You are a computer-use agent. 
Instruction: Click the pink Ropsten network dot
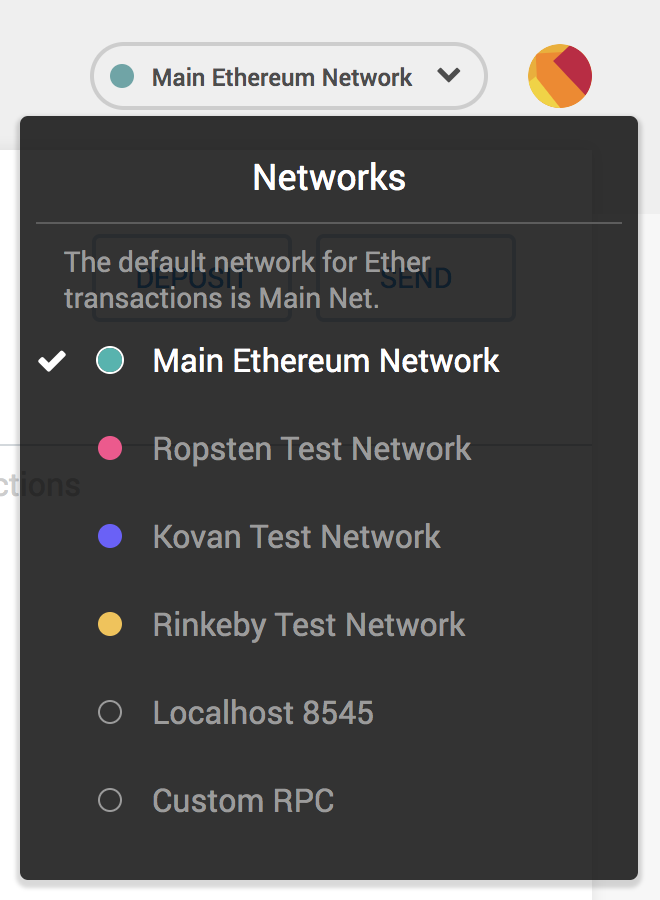(110, 448)
